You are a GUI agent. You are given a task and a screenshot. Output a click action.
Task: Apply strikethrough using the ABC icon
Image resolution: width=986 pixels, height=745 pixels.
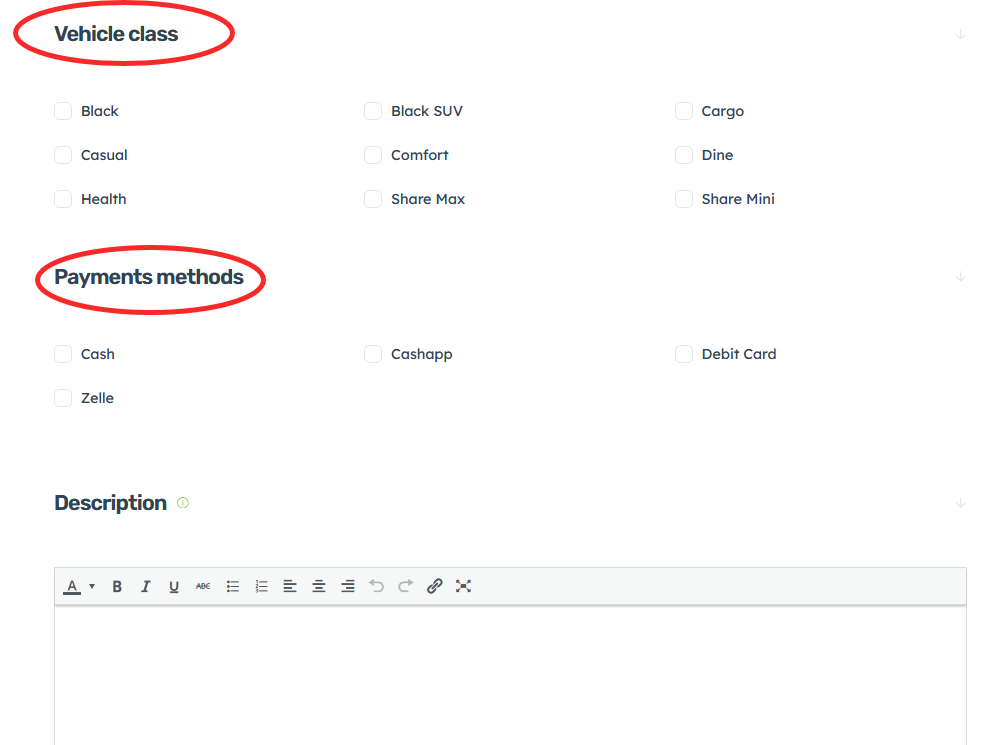tap(203, 587)
